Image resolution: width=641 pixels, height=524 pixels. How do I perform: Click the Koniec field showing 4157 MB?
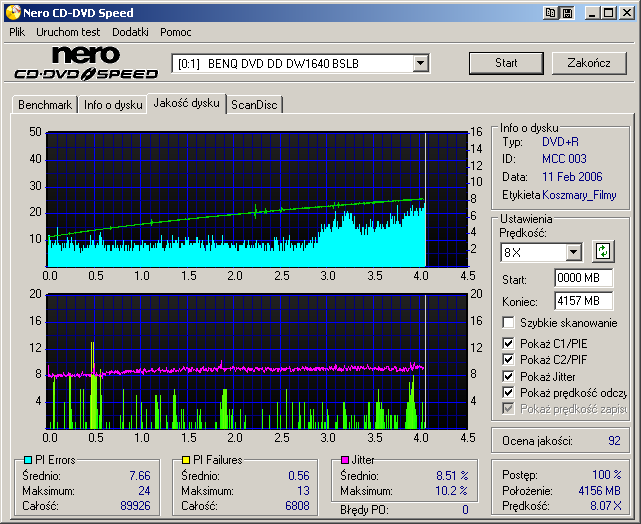(x=583, y=301)
